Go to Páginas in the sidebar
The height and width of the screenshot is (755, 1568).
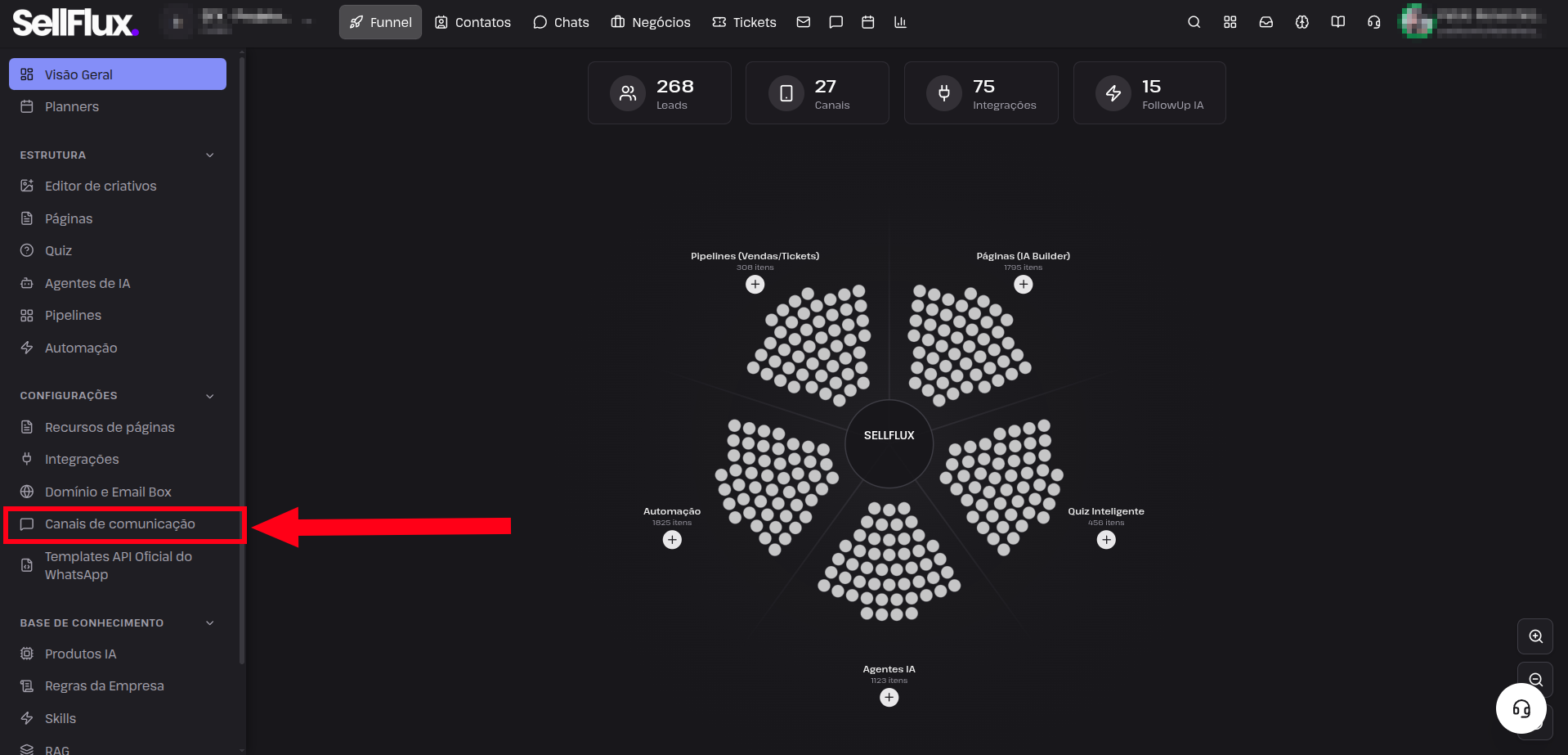[x=118, y=218]
